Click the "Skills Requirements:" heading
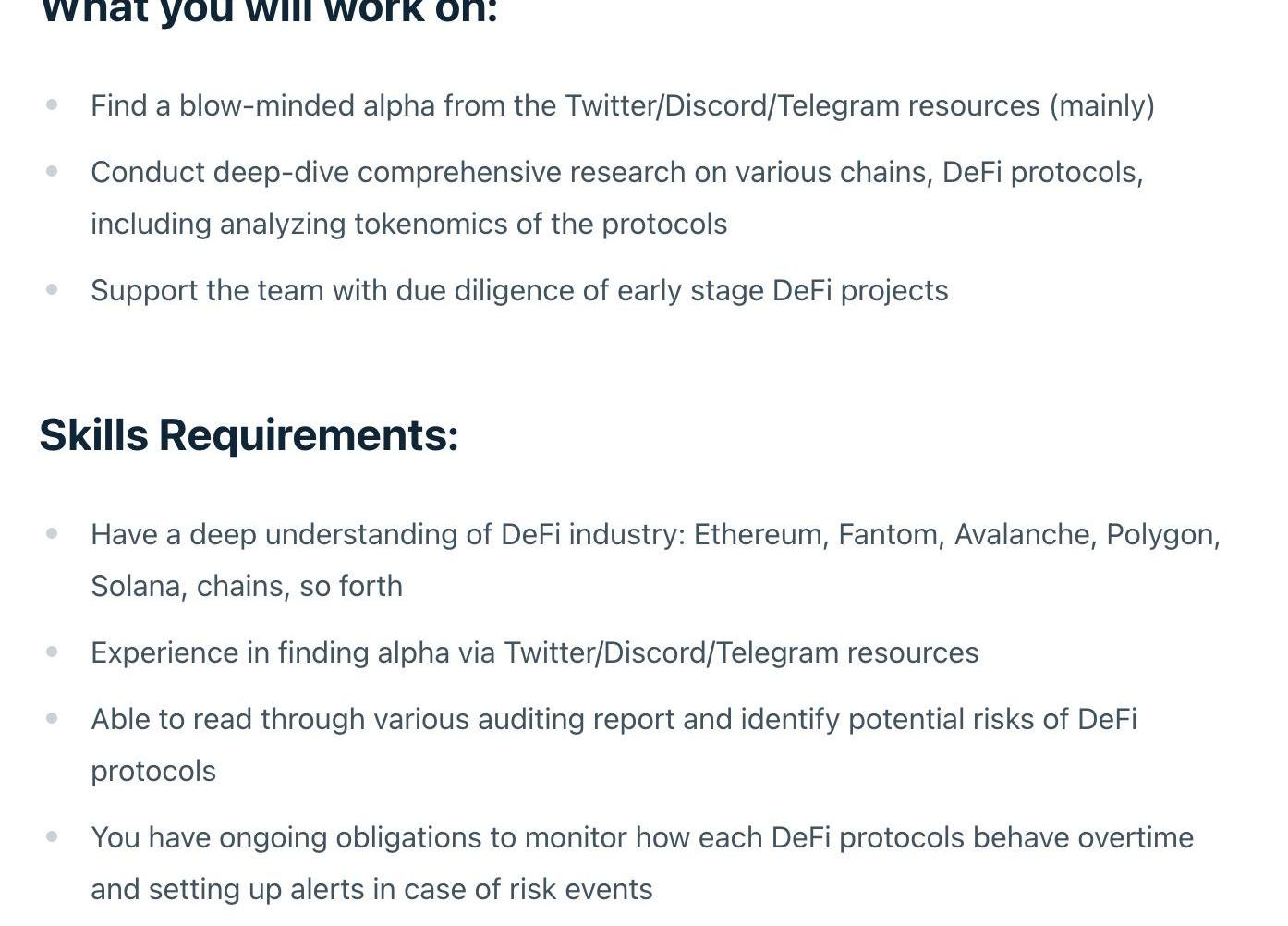This screenshot has height=926, width=1288. click(x=249, y=435)
